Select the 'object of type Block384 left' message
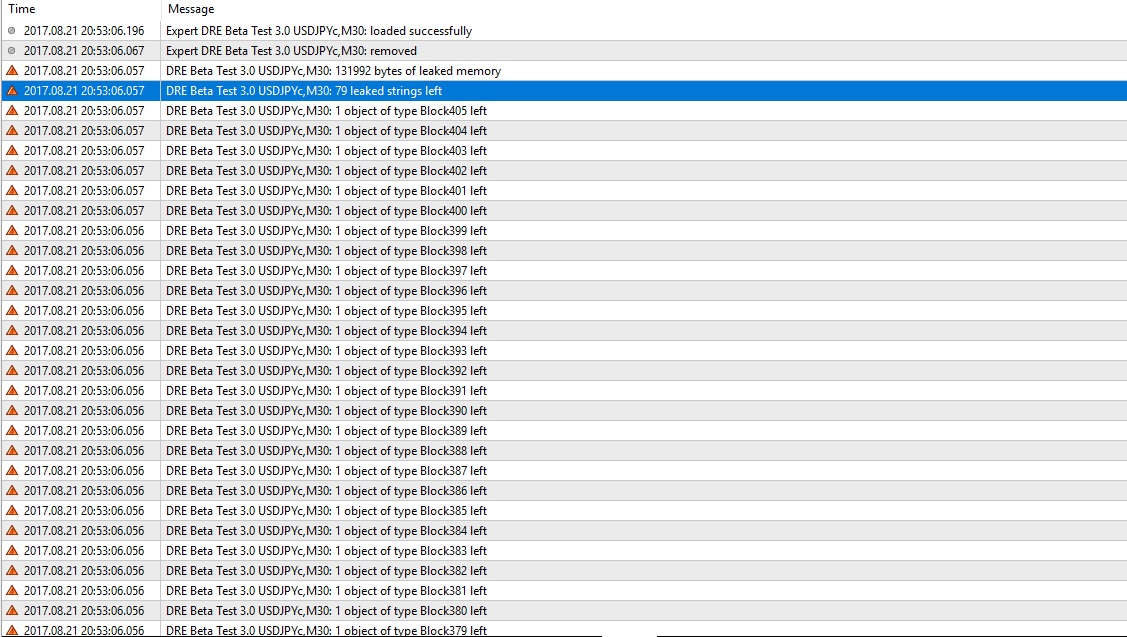The width and height of the screenshot is (1127, 637). pos(326,531)
